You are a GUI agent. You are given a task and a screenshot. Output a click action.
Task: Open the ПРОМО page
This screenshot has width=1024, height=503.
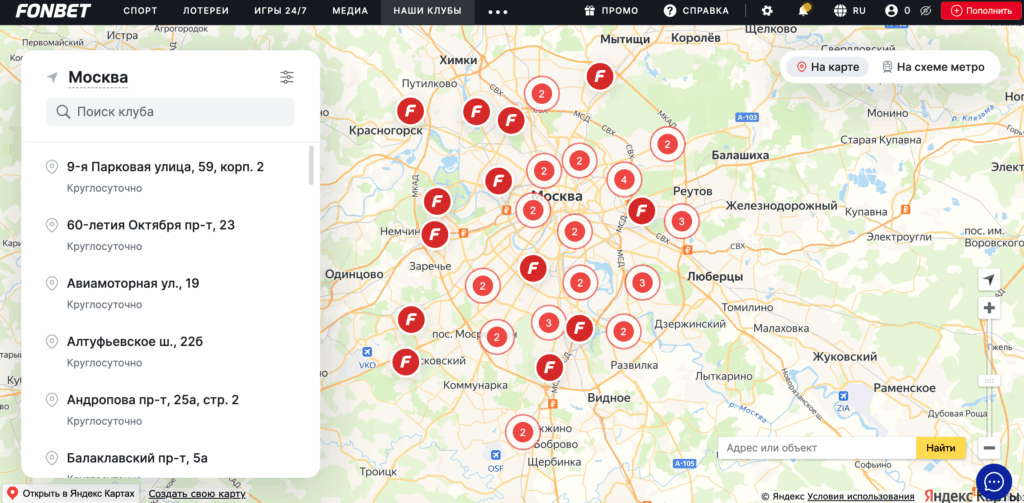click(x=620, y=11)
